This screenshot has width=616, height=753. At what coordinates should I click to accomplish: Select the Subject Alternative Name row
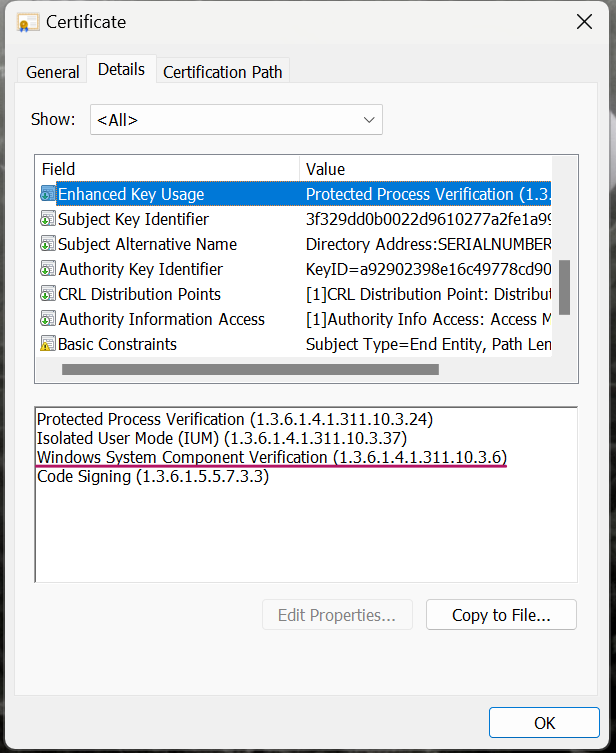[x=294, y=244]
